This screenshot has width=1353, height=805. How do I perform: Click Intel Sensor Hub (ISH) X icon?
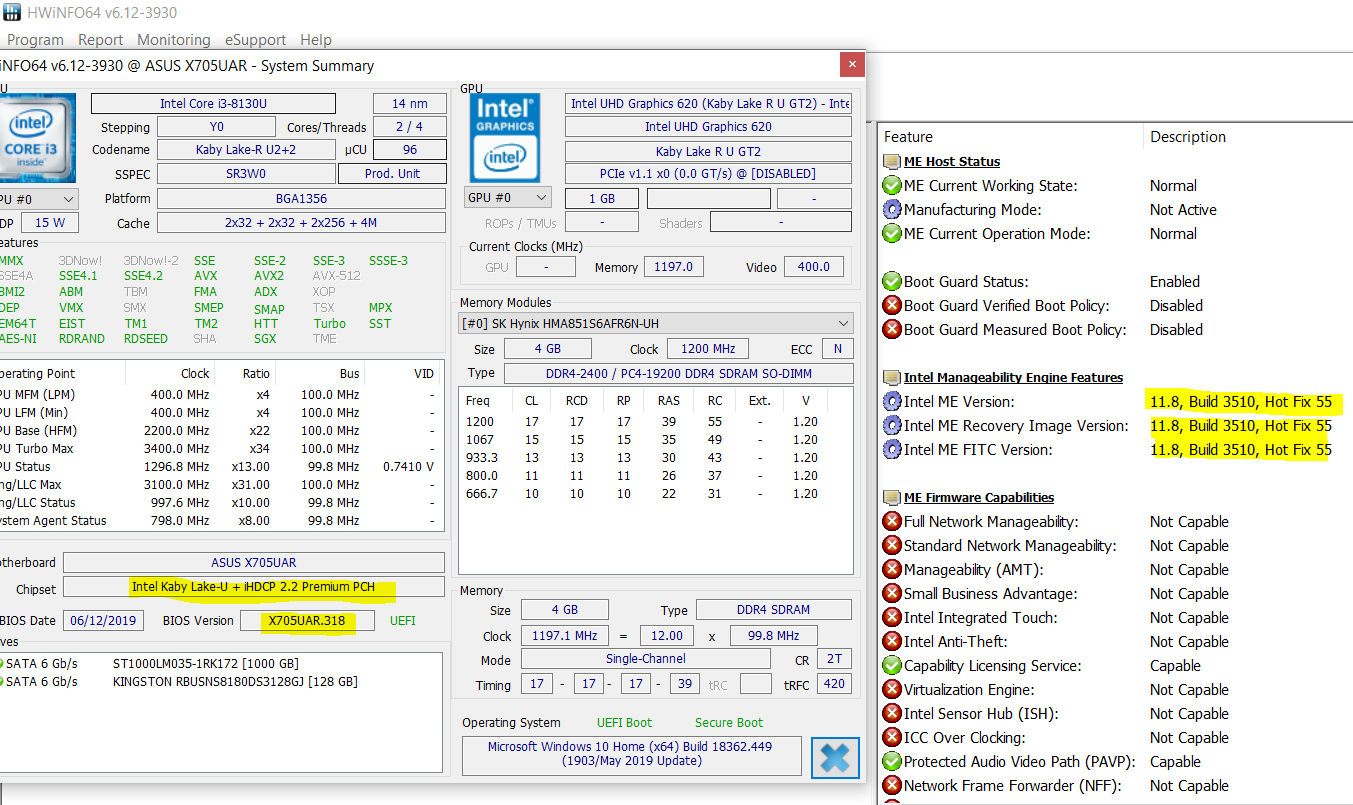892,714
